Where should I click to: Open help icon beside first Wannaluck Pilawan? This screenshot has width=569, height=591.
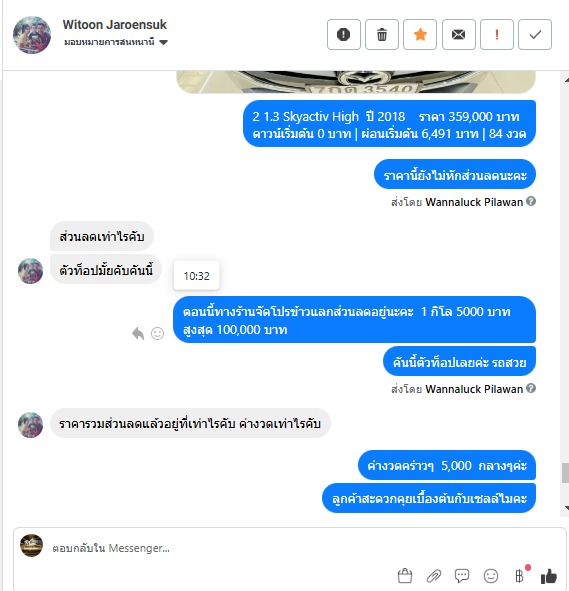531,202
